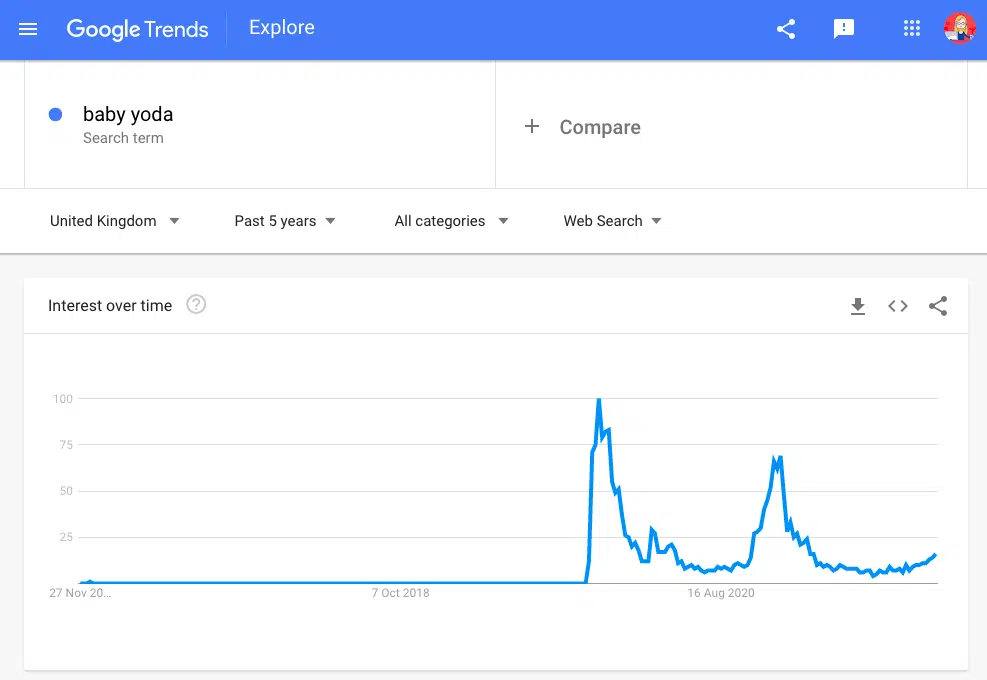Go to the Explore section
Viewport: 987px width, 680px height.
282,28
